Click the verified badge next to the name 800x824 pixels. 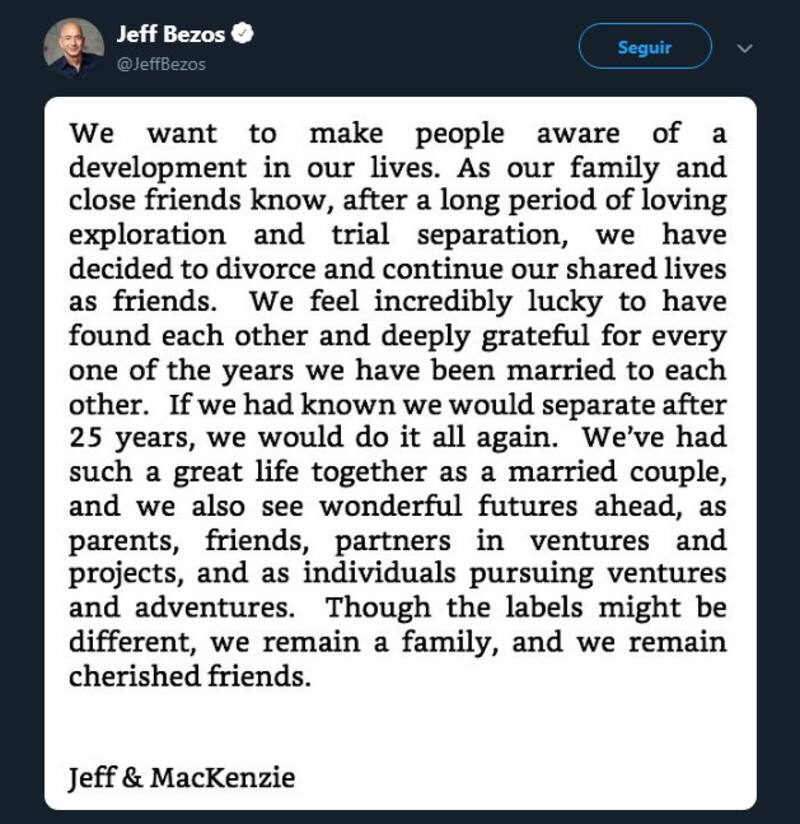coord(243,34)
